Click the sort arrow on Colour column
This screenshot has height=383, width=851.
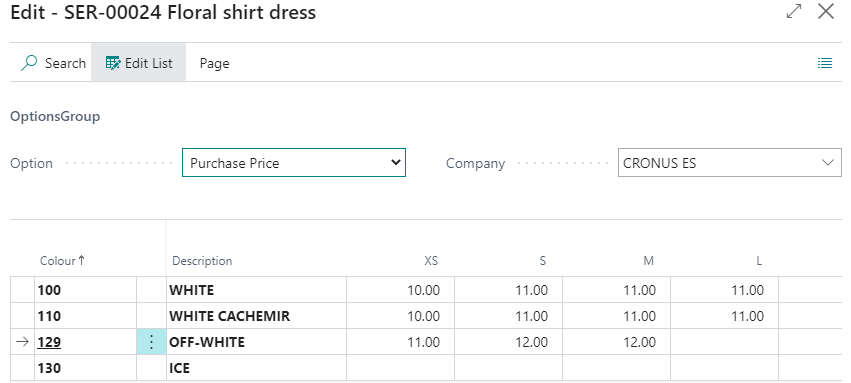click(x=81, y=260)
